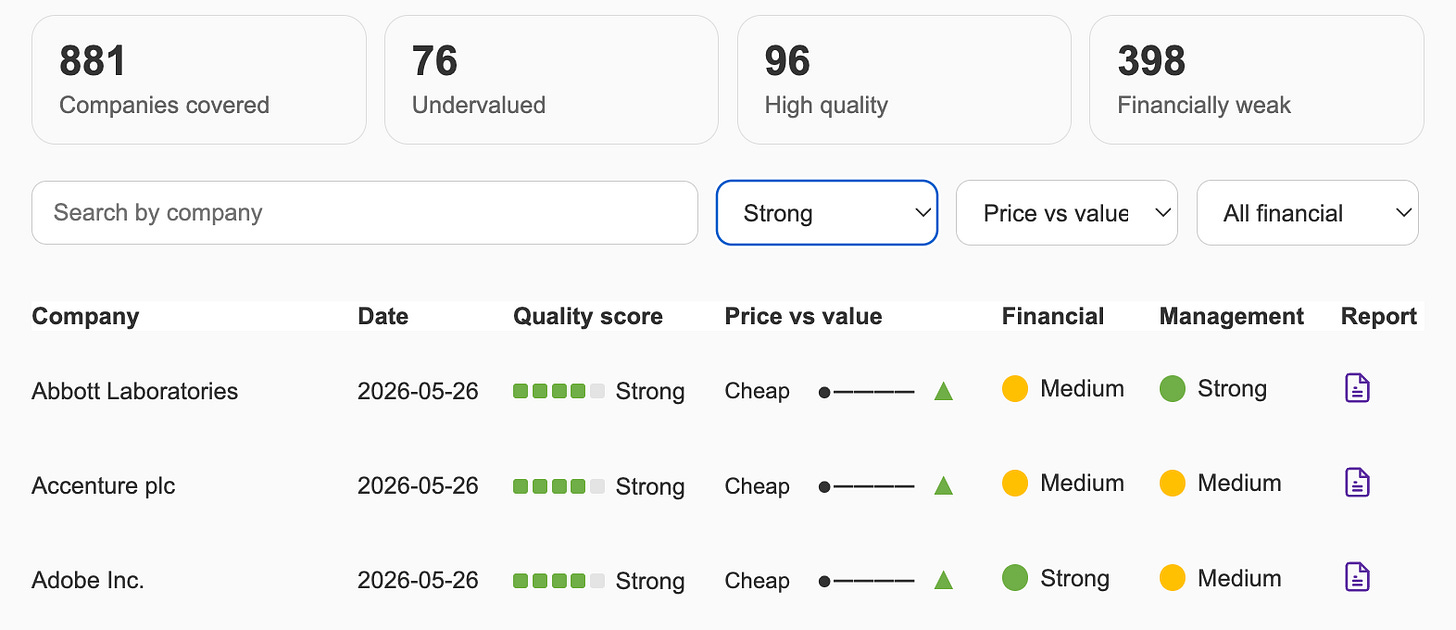
Task: Open the Price vs value filter dropdown
Action: pos(1067,213)
